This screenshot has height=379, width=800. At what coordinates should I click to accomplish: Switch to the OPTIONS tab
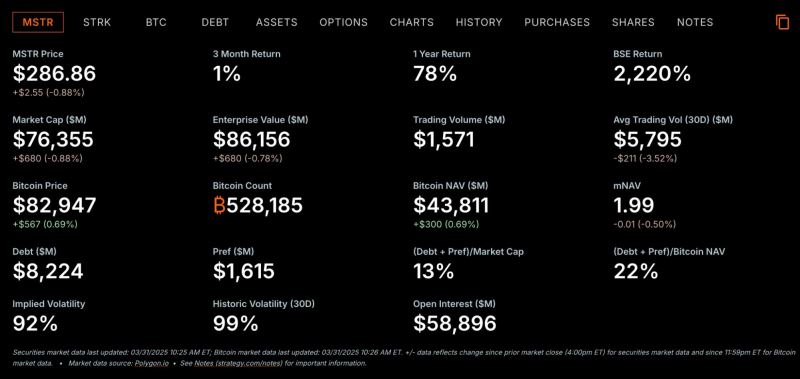click(343, 22)
